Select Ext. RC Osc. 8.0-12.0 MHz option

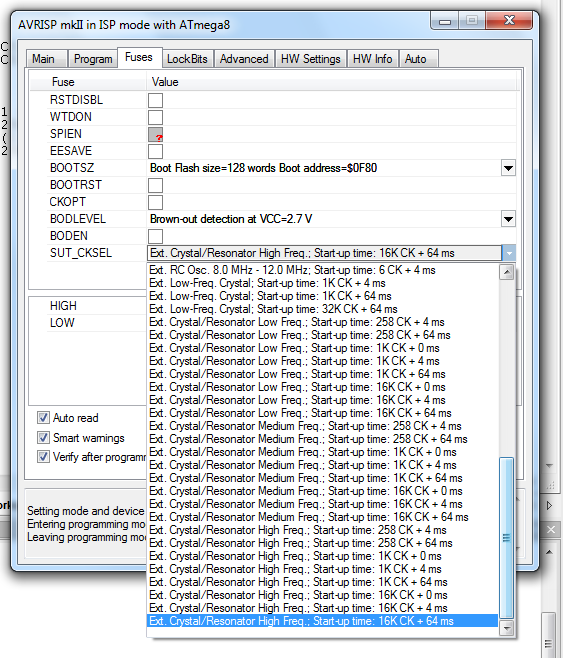[323, 270]
